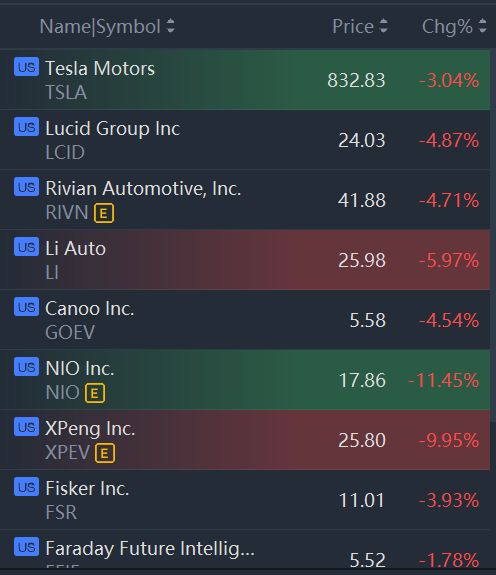The width and height of the screenshot is (496, 575).
Task: Select Li Auto price 25.98
Action: tap(362, 260)
